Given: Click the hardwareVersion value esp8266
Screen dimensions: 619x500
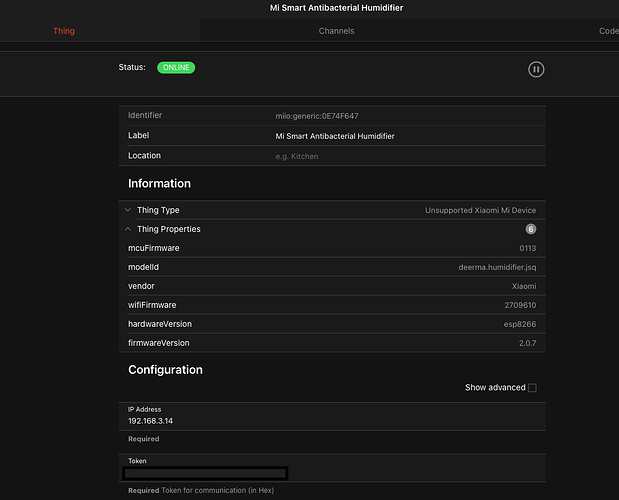Looking at the screenshot, I should pos(520,324).
